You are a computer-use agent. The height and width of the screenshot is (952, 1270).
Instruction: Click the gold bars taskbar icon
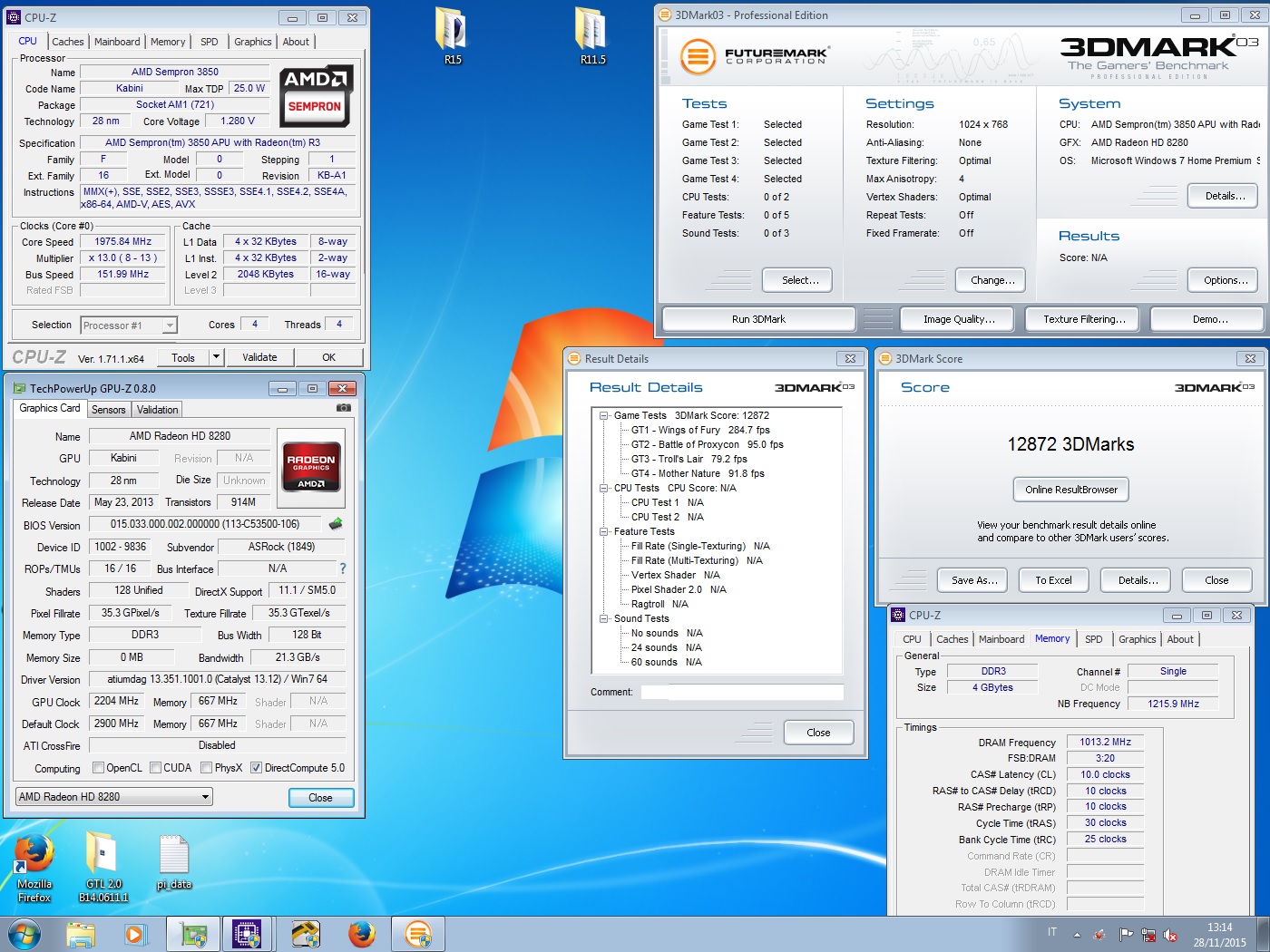(306, 934)
